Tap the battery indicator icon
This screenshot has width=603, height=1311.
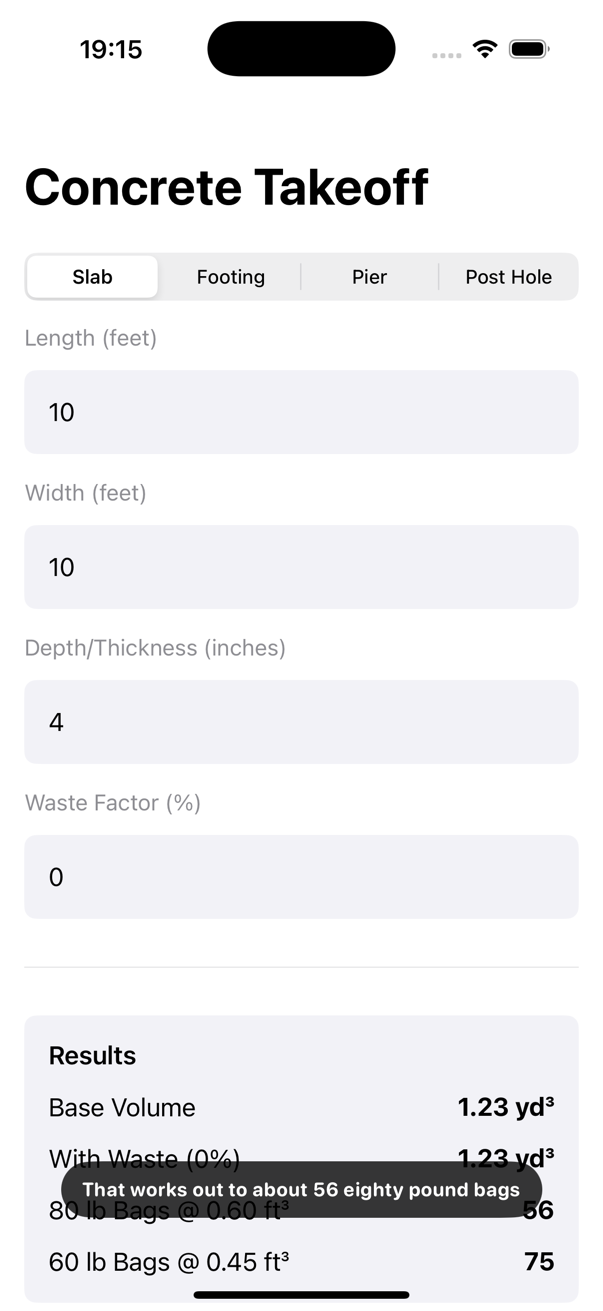528,49
